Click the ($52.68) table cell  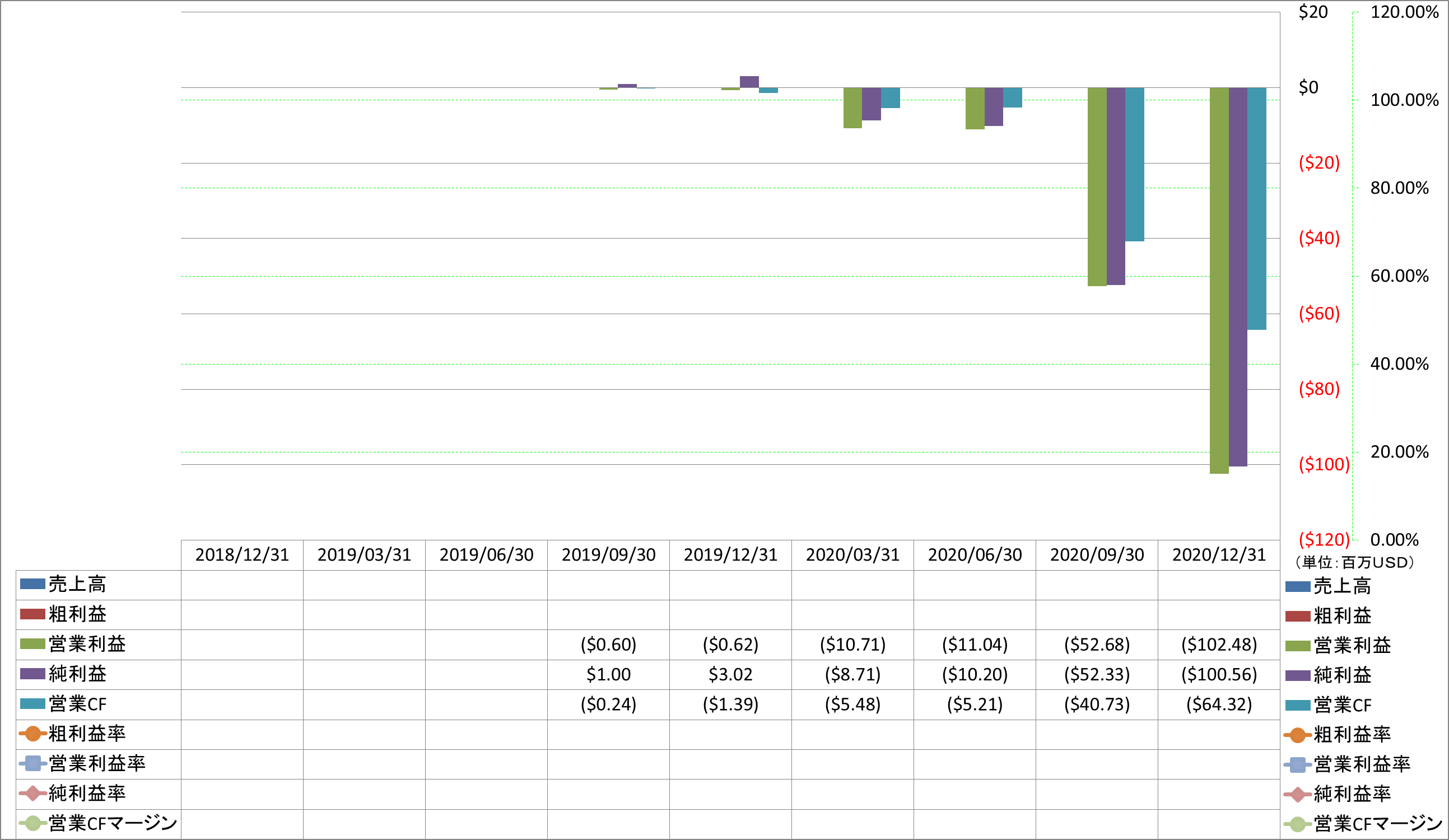click(x=1097, y=645)
